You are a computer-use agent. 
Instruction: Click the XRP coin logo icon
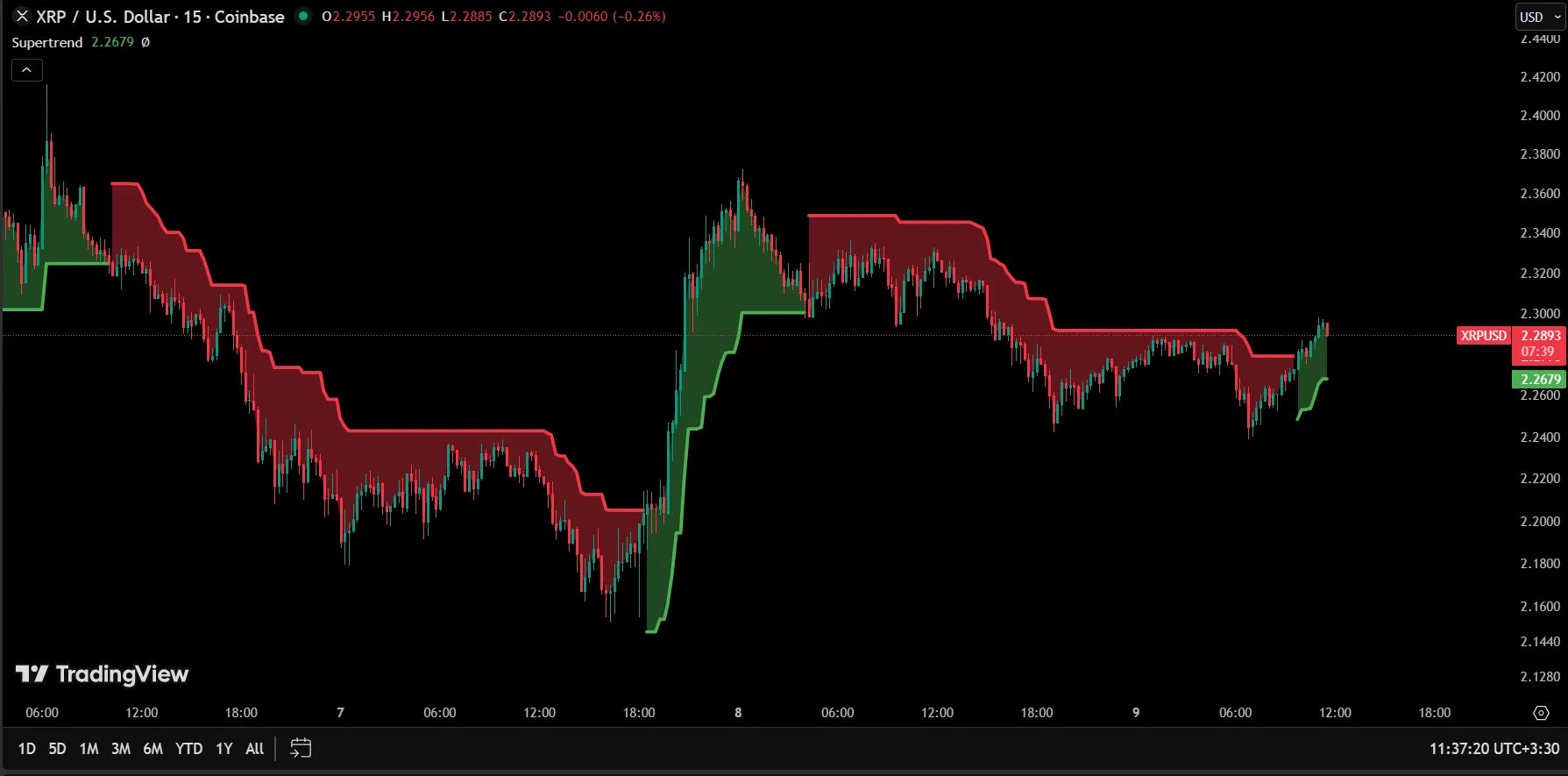(23, 17)
